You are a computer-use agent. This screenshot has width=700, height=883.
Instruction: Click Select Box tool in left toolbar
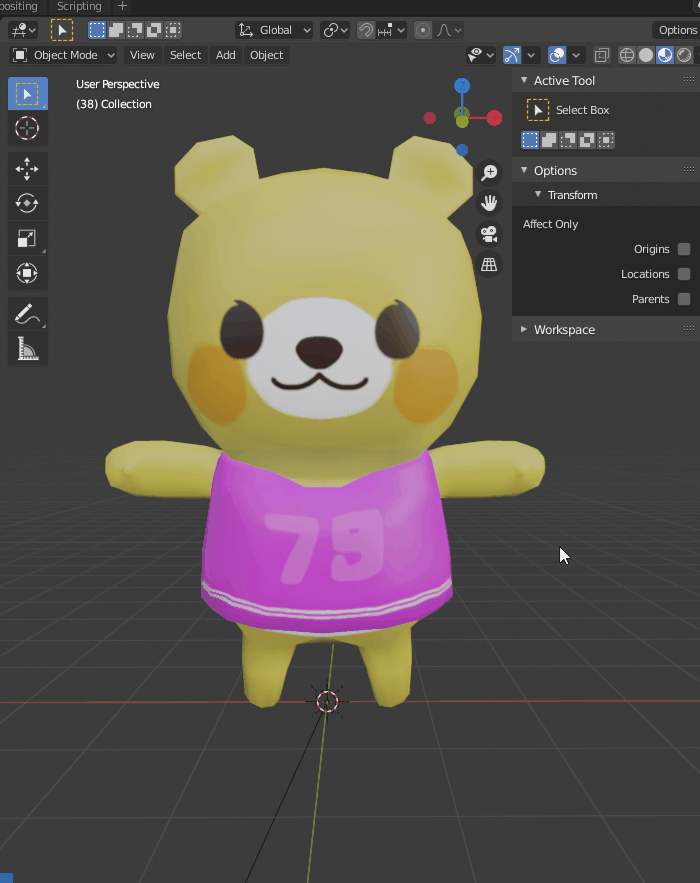(x=27, y=93)
